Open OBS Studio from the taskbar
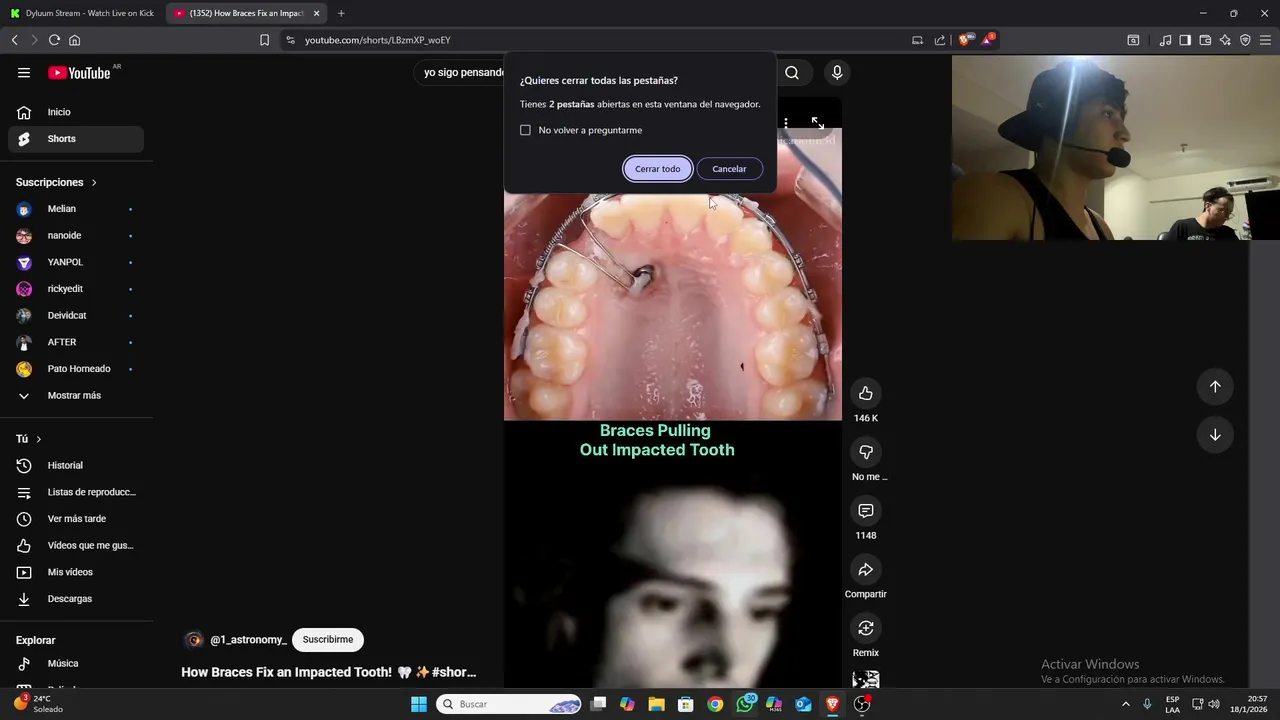This screenshot has width=1280, height=720. pyautogui.click(x=862, y=704)
